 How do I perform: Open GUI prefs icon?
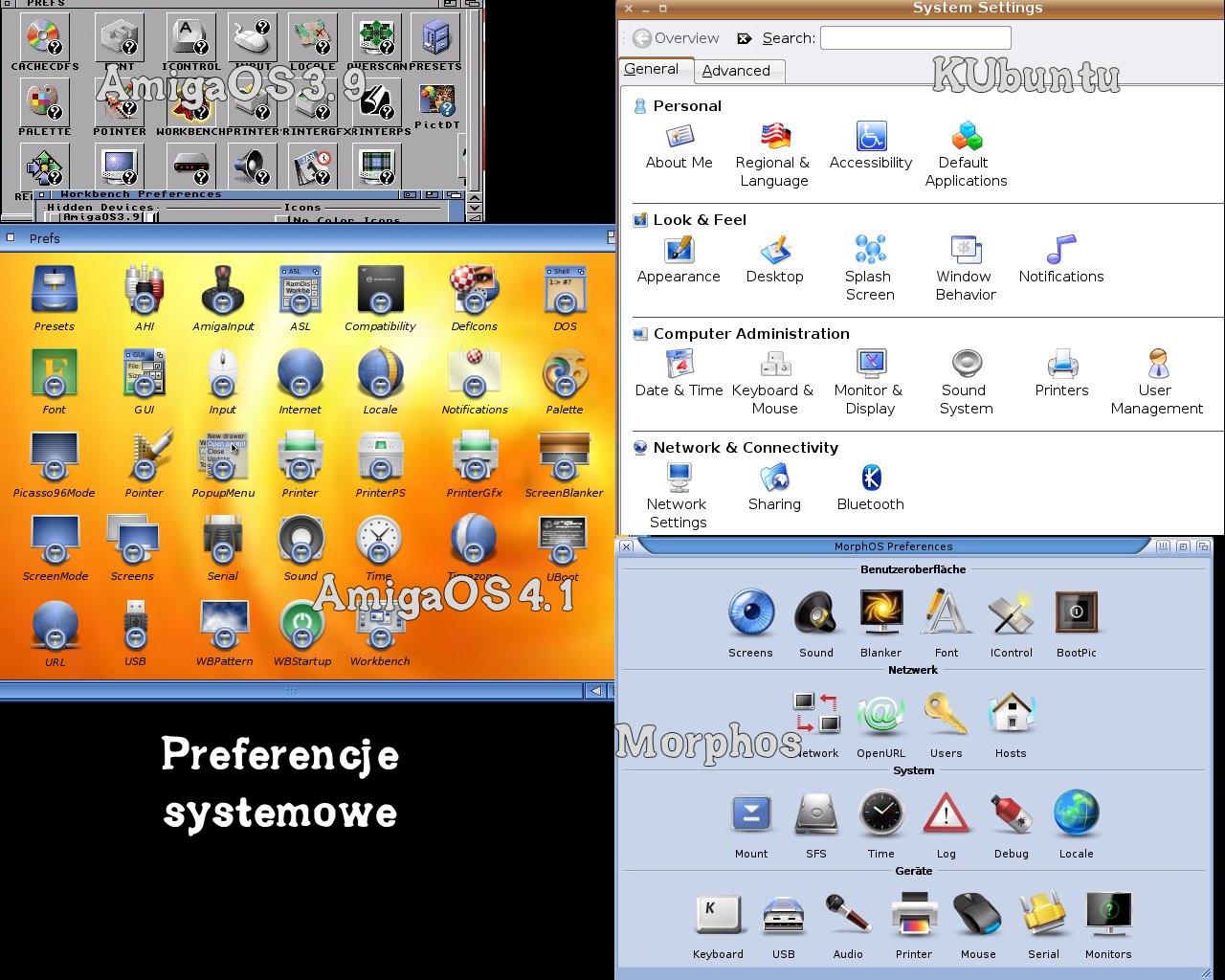click(x=145, y=373)
